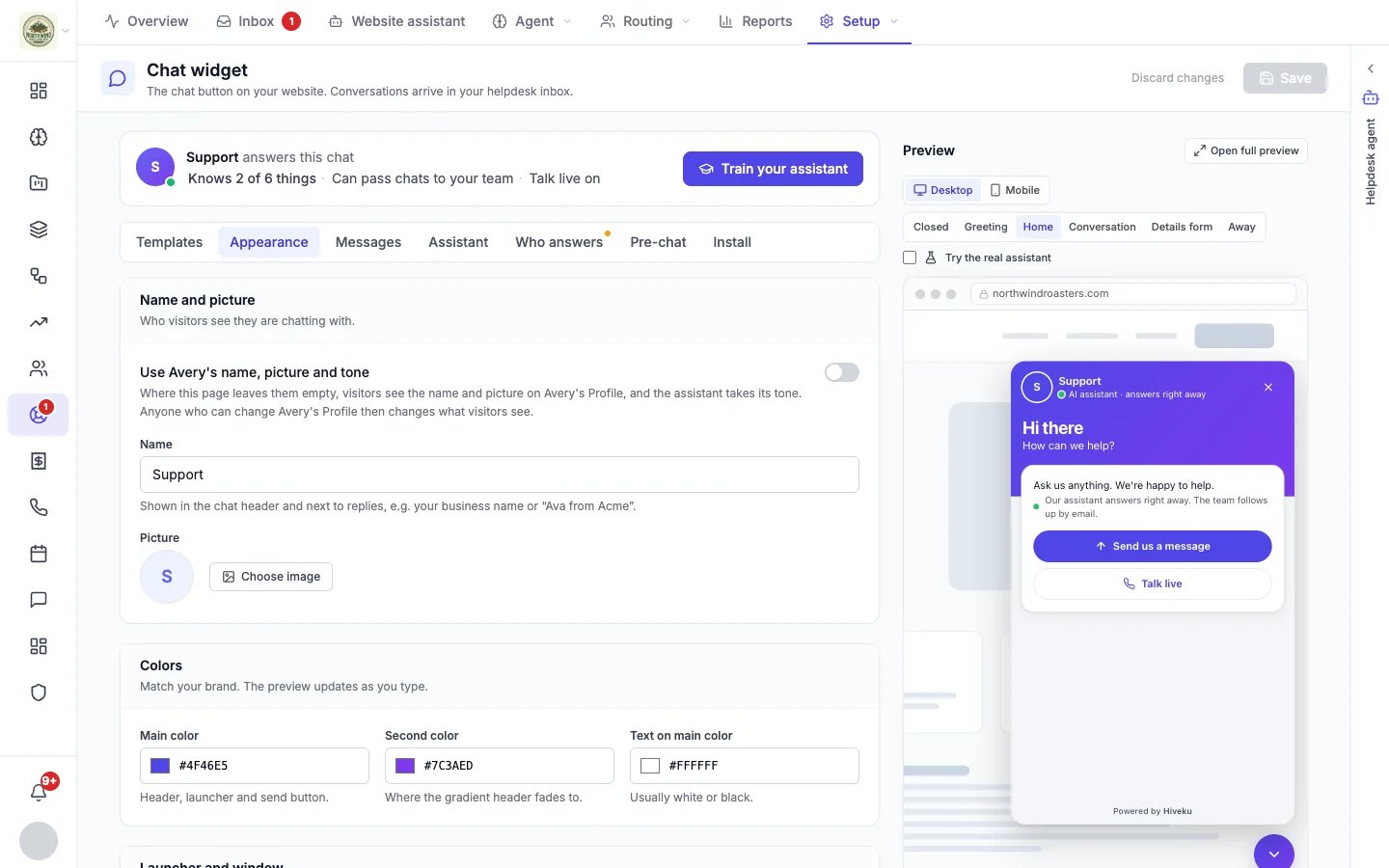Switch to the Messages tab

[368, 242]
